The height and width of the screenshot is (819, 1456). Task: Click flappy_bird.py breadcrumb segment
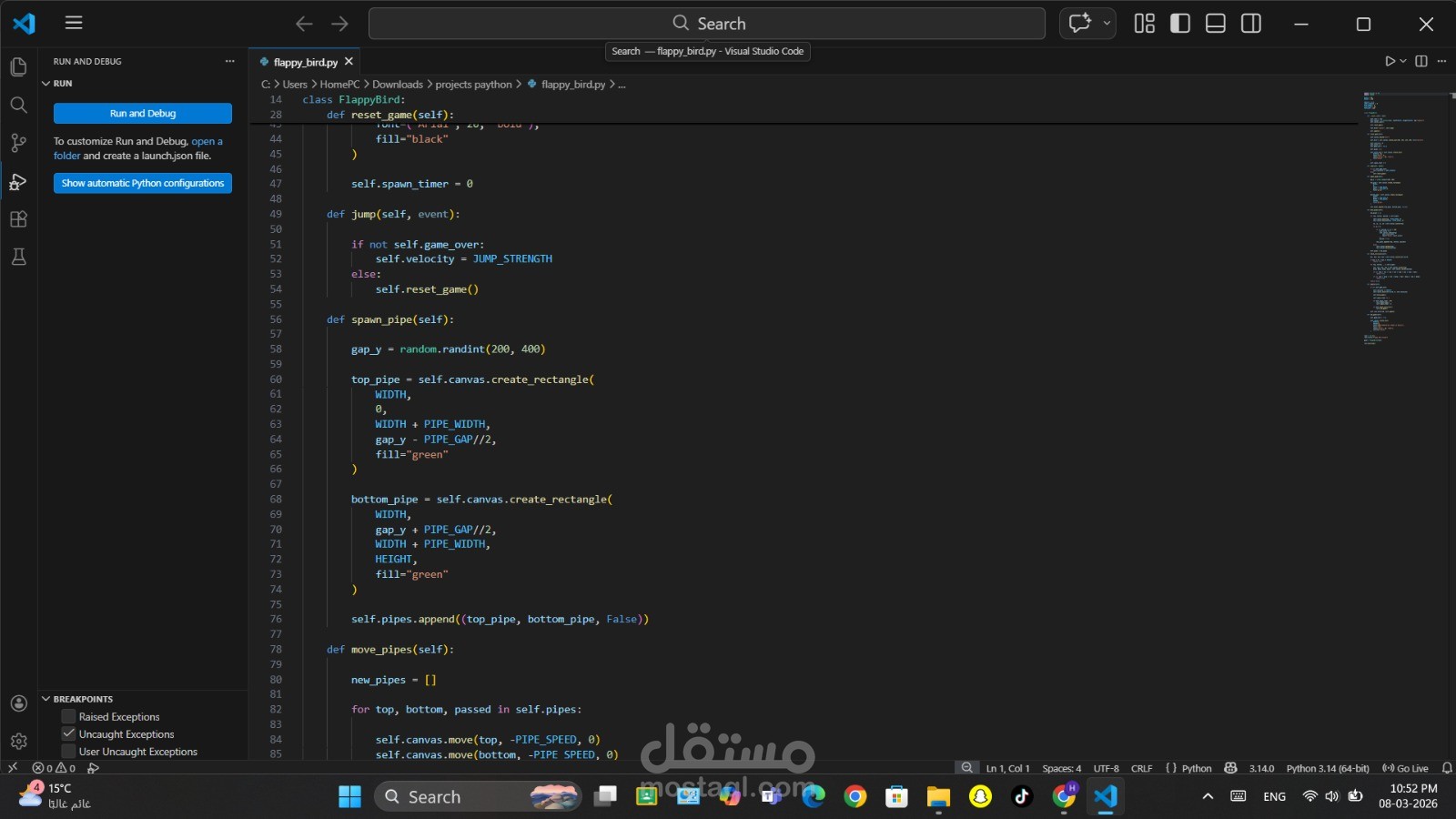click(572, 84)
